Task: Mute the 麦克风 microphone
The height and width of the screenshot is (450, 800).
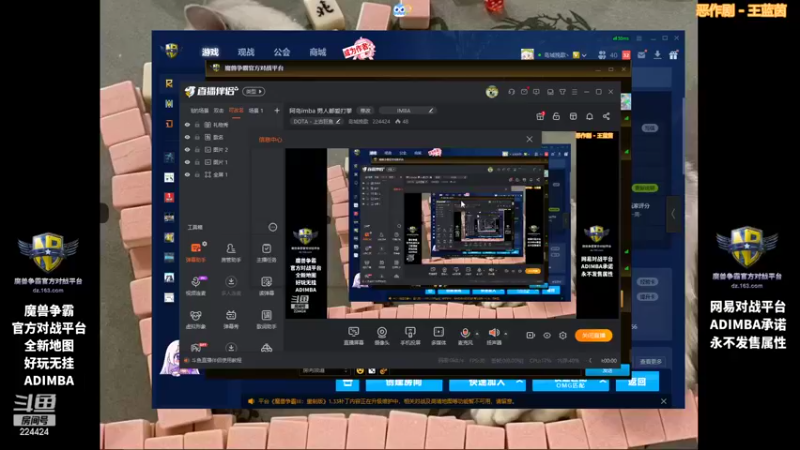Action: (x=465, y=336)
